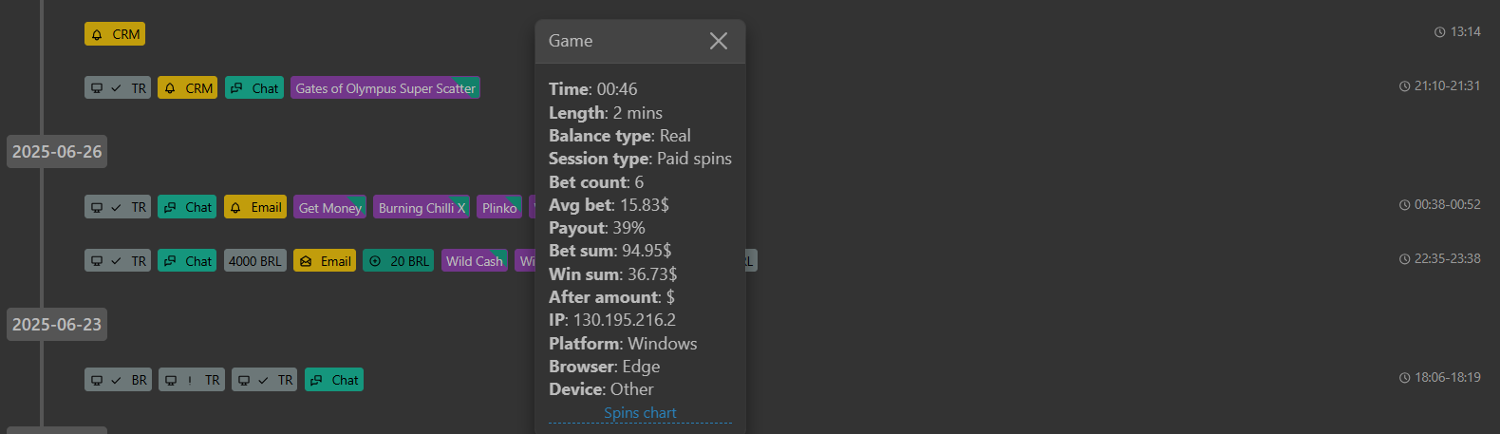Close the Game details popup
Viewport: 1500px width, 434px height.
(718, 41)
